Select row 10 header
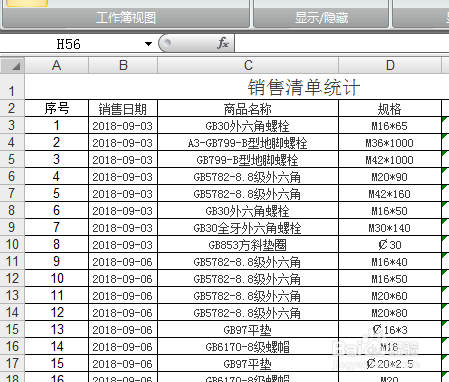449x382 pixels. pos(12,244)
